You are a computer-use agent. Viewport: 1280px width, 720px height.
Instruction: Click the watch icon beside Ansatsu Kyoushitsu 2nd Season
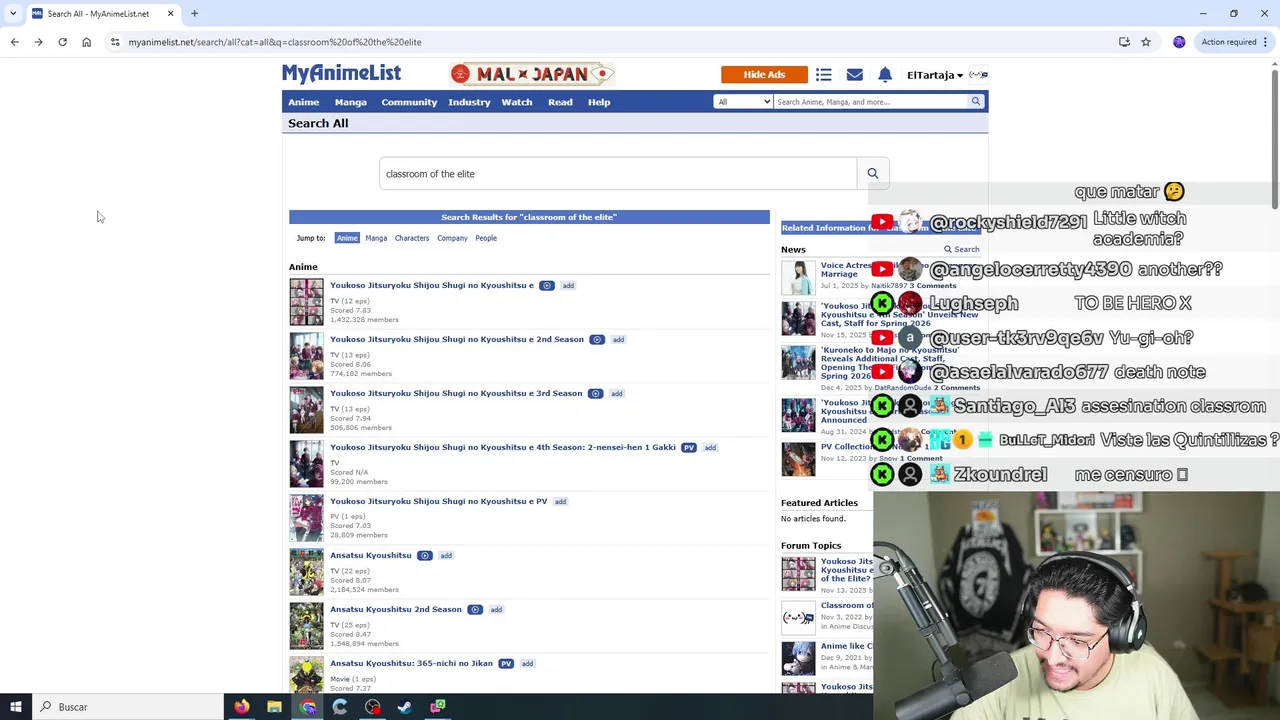[x=475, y=610]
